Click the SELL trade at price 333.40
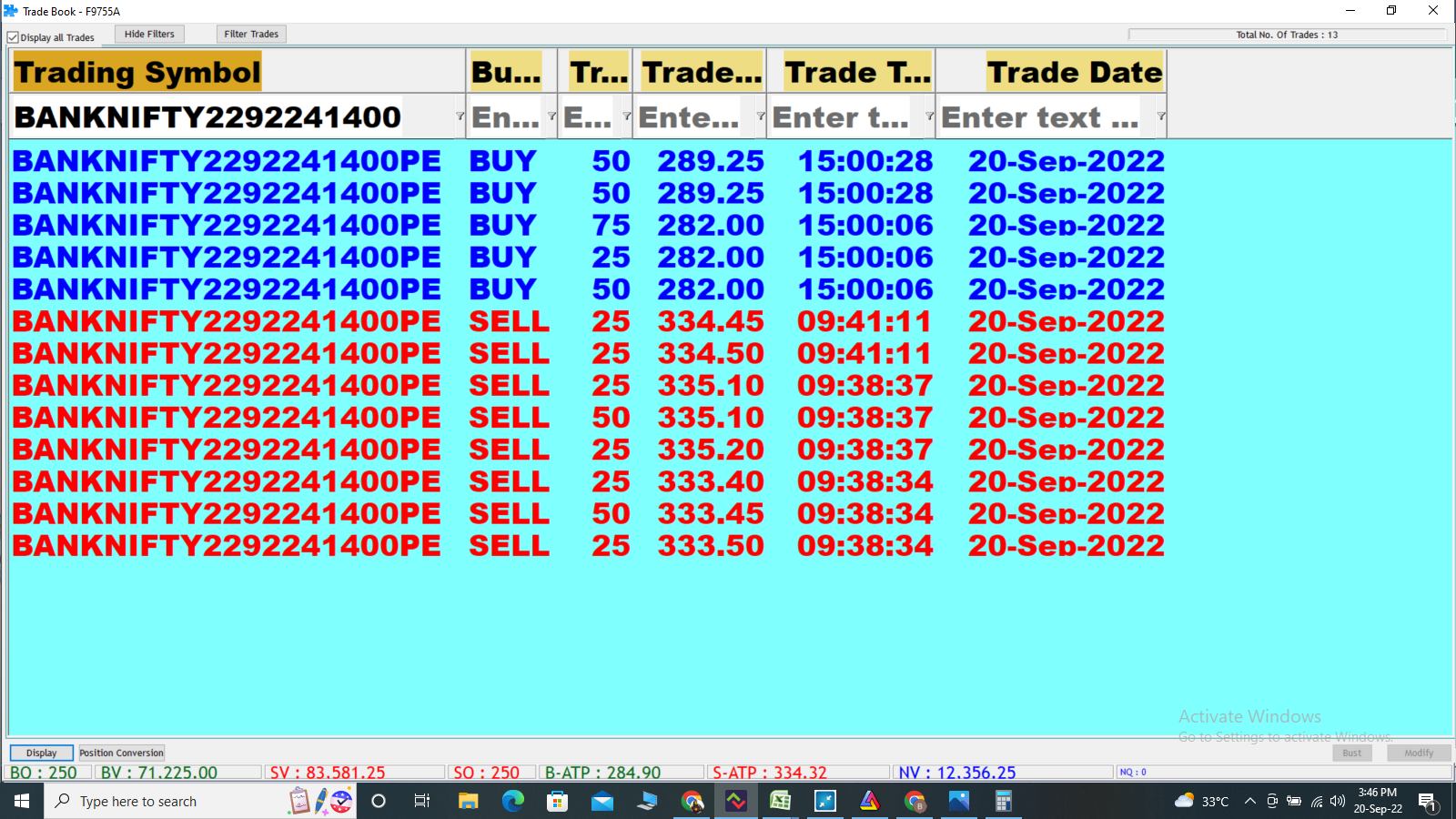1456x819 pixels. 588,481
